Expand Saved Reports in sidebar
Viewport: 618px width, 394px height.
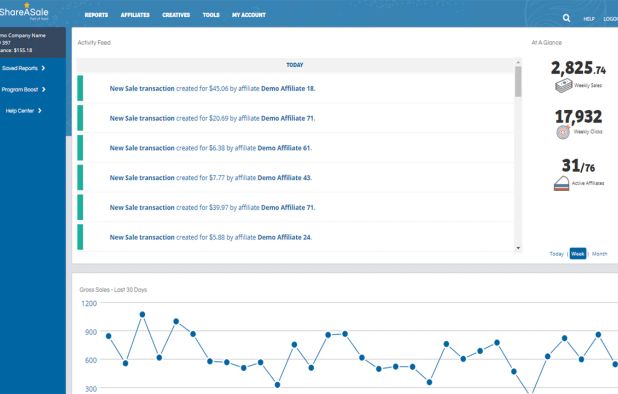pos(23,68)
